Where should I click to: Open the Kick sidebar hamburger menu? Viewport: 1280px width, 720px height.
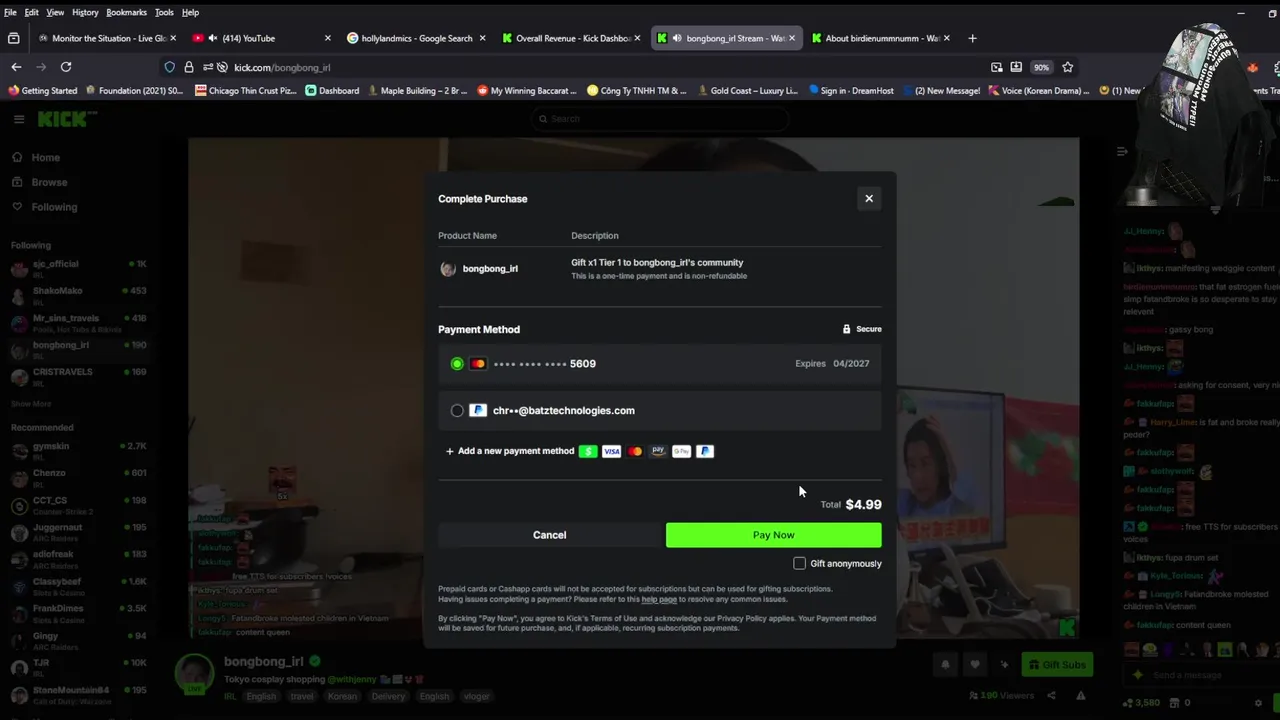[18, 119]
